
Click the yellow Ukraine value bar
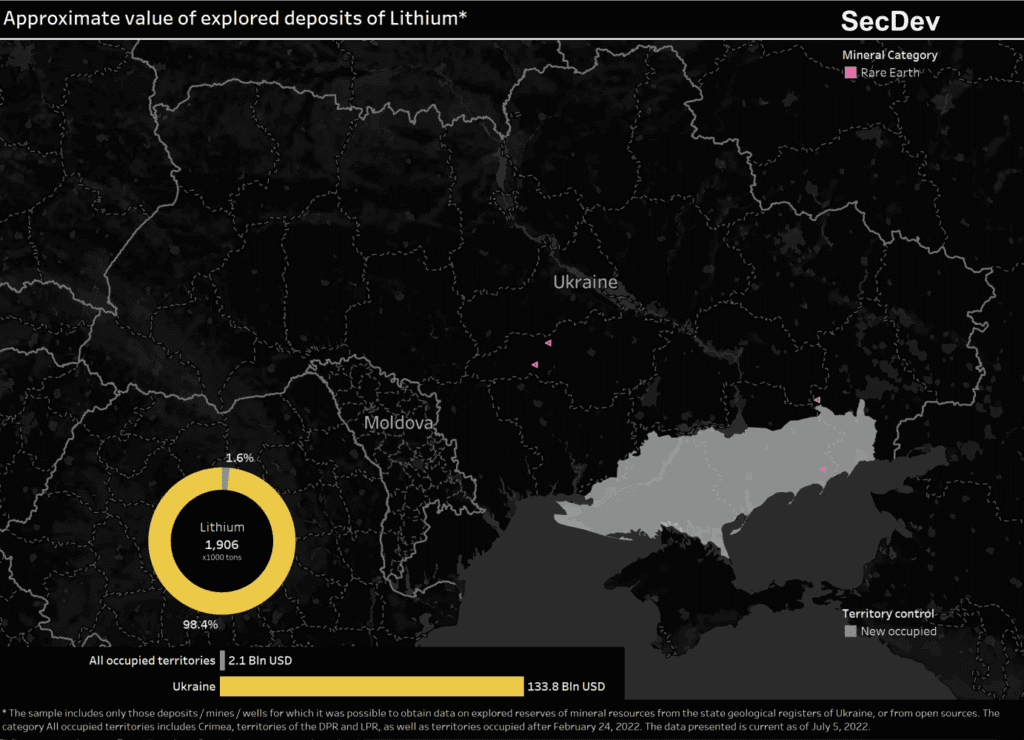coord(370,686)
